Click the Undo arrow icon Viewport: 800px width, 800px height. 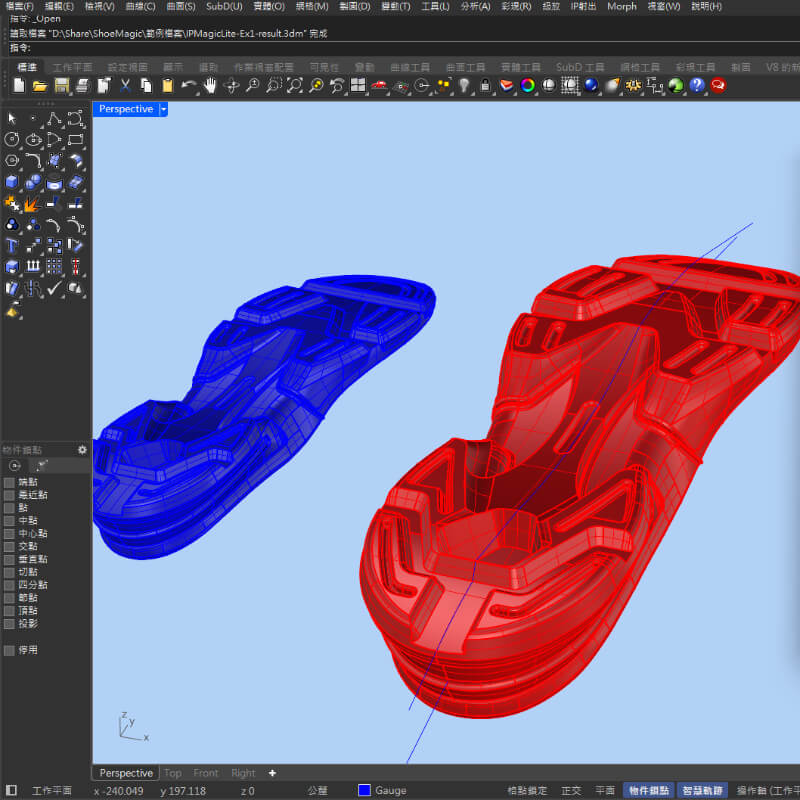click(189, 86)
